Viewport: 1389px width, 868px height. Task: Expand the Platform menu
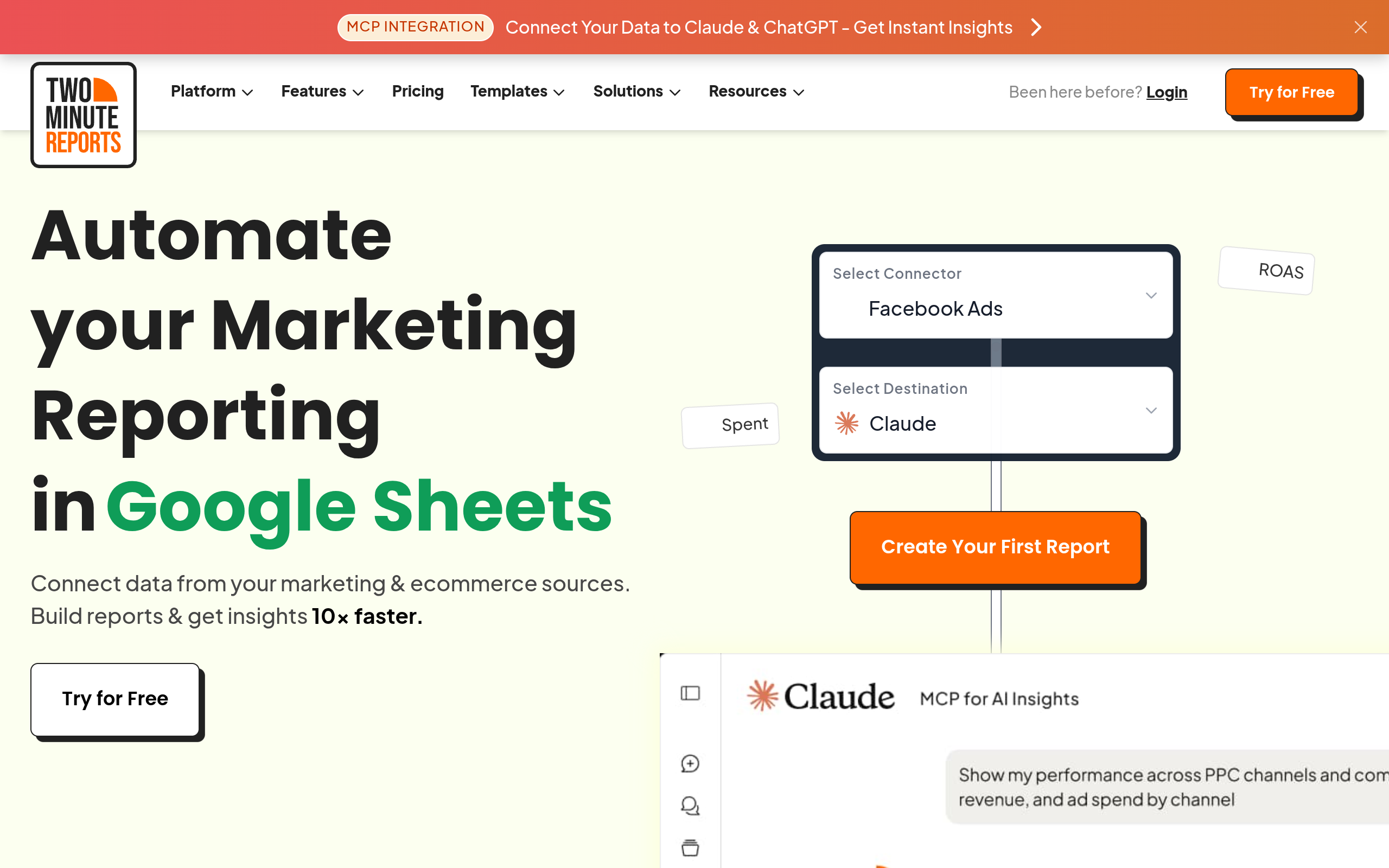pyautogui.click(x=212, y=91)
